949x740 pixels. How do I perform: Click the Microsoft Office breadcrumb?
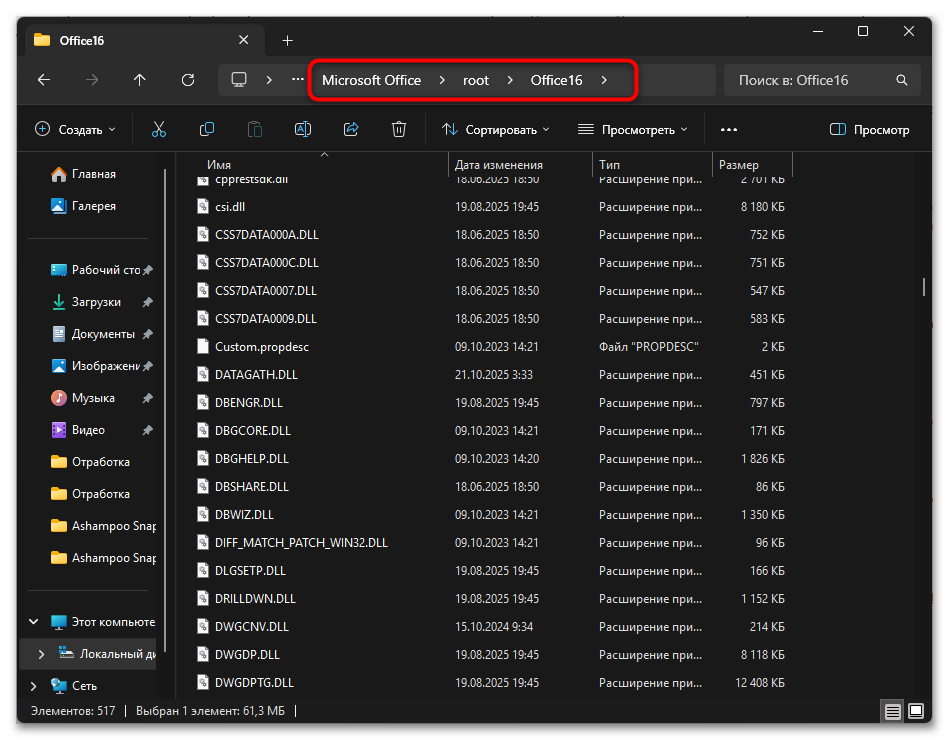[372, 80]
